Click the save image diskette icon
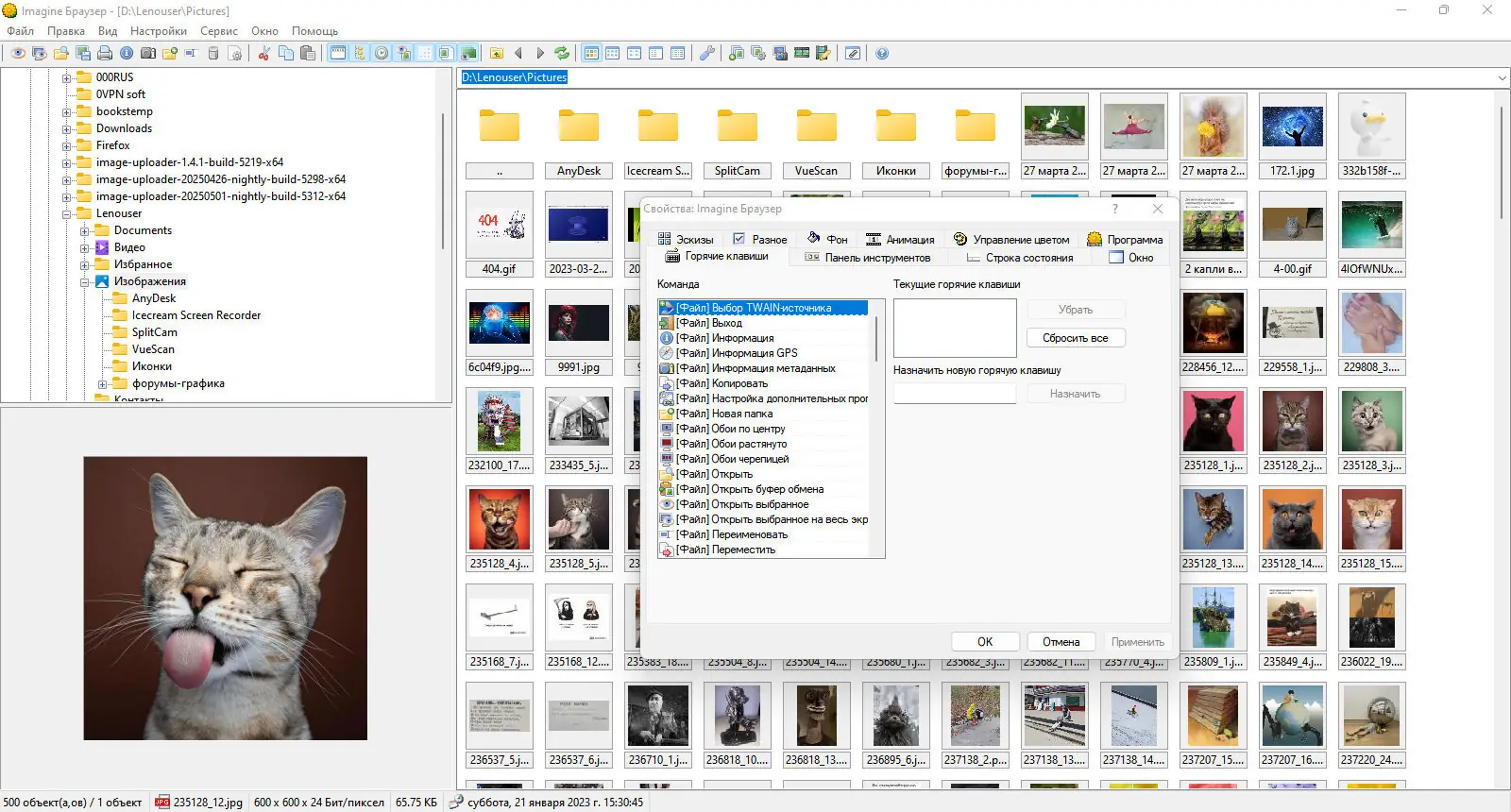 click(x=83, y=53)
